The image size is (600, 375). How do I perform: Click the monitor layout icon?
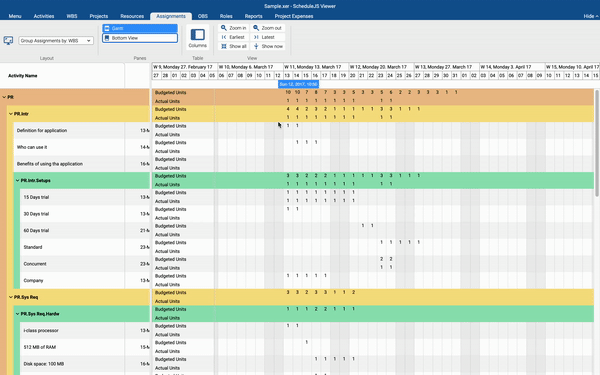click(x=8, y=41)
